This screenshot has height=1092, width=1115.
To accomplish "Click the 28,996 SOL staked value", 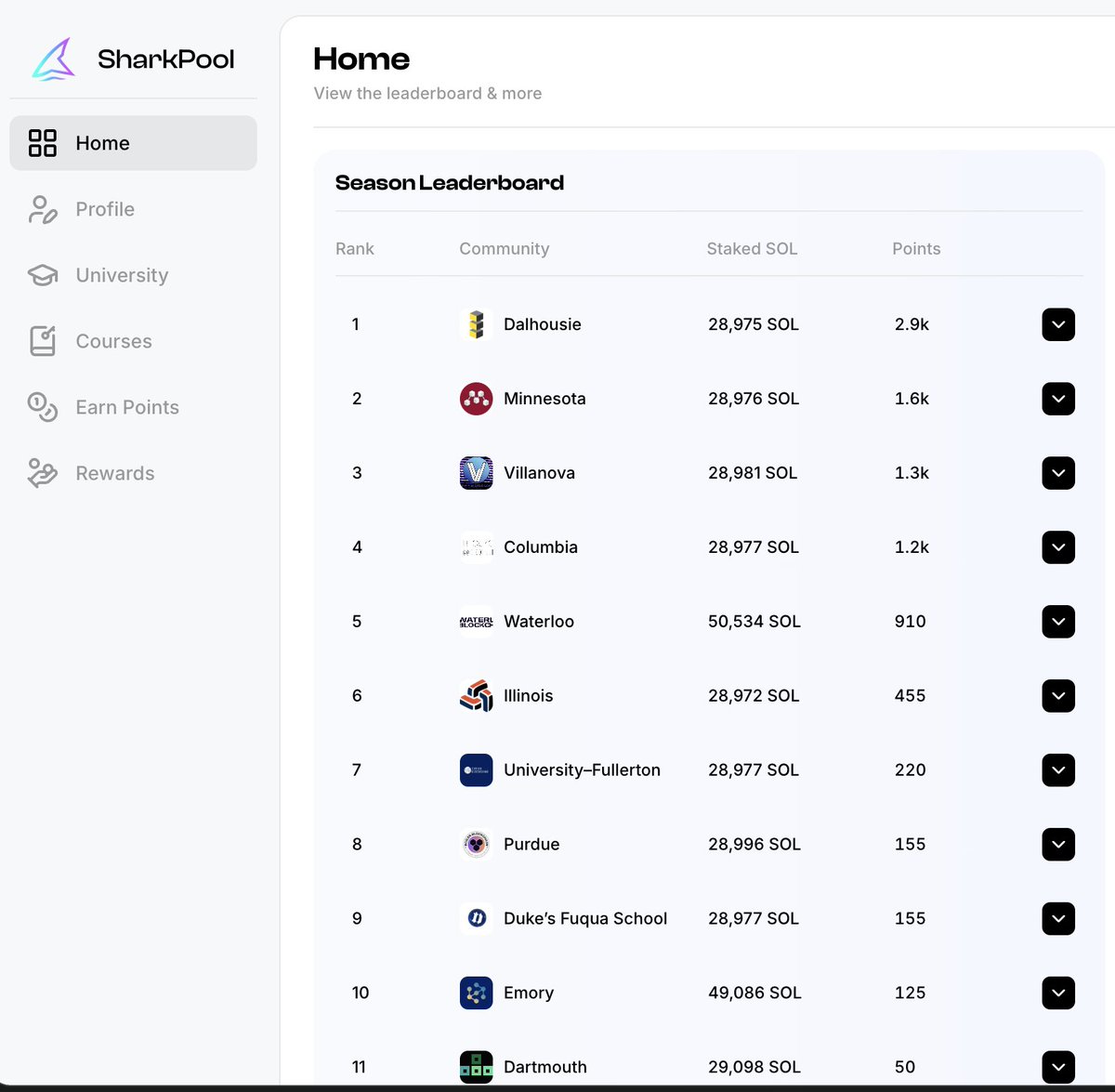I will click(x=754, y=845).
